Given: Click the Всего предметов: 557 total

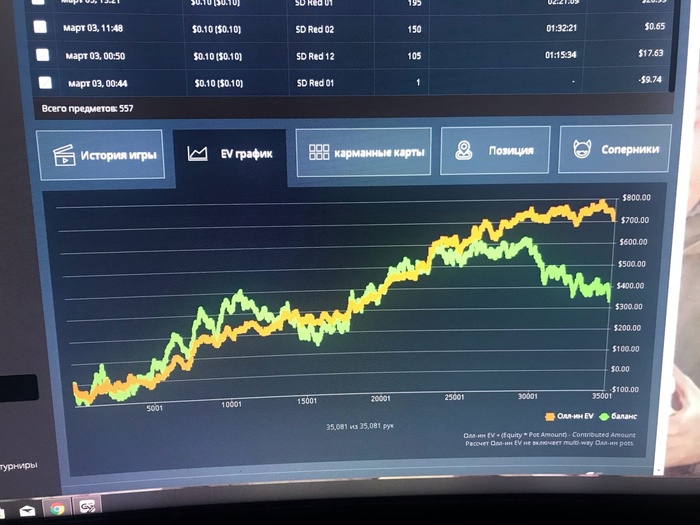Looking at the screenshot, I should [88, 108].
